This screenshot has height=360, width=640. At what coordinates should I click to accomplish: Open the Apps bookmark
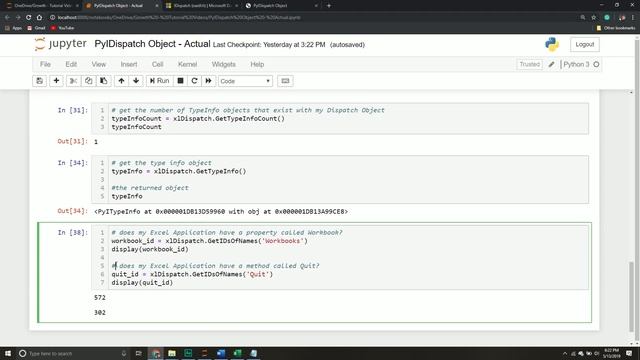(x=13, y=28)
